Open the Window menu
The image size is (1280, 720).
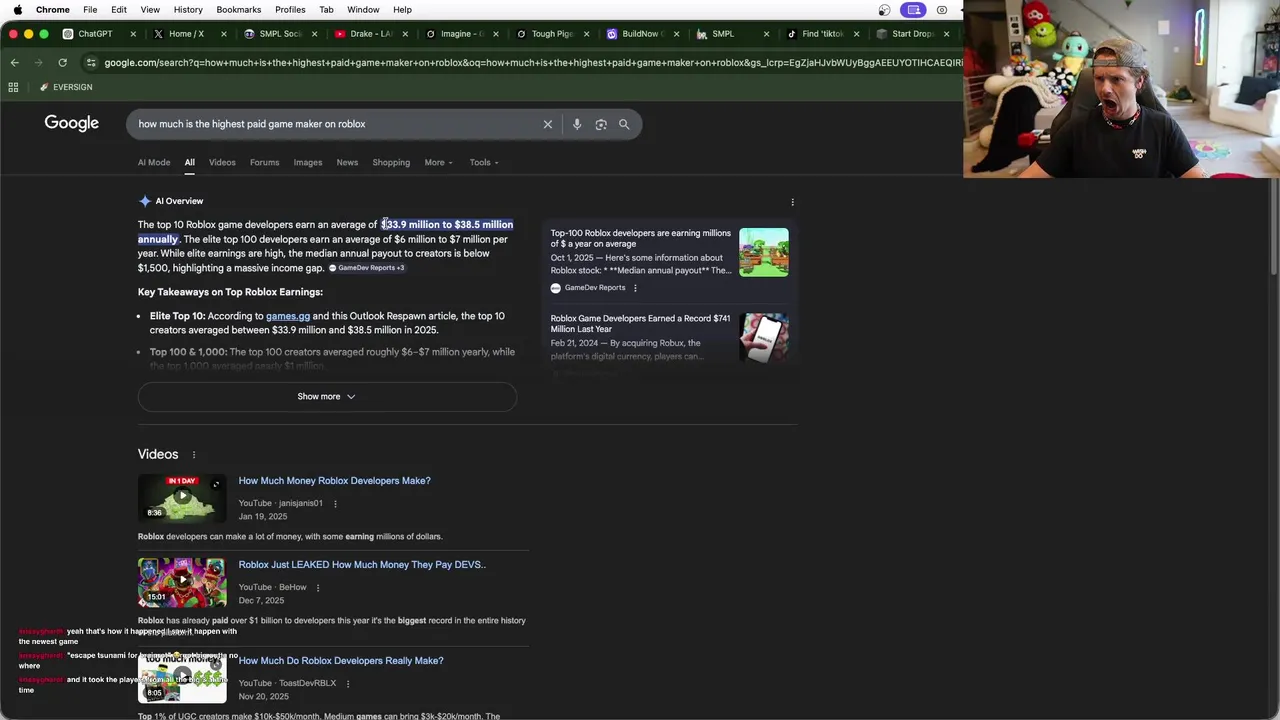point(363,10)
